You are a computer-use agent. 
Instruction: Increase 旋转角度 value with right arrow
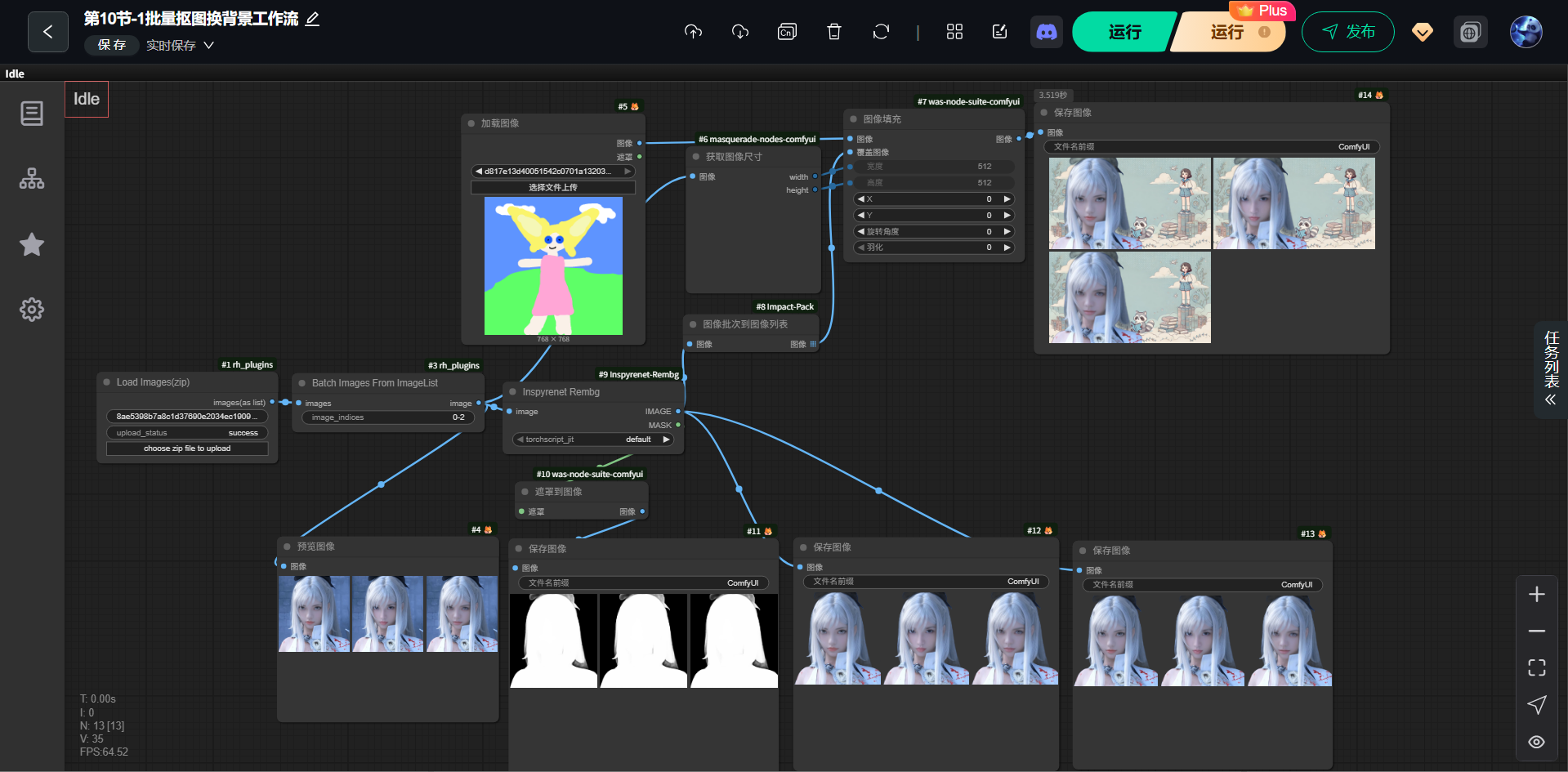[x=1007, y=232]
